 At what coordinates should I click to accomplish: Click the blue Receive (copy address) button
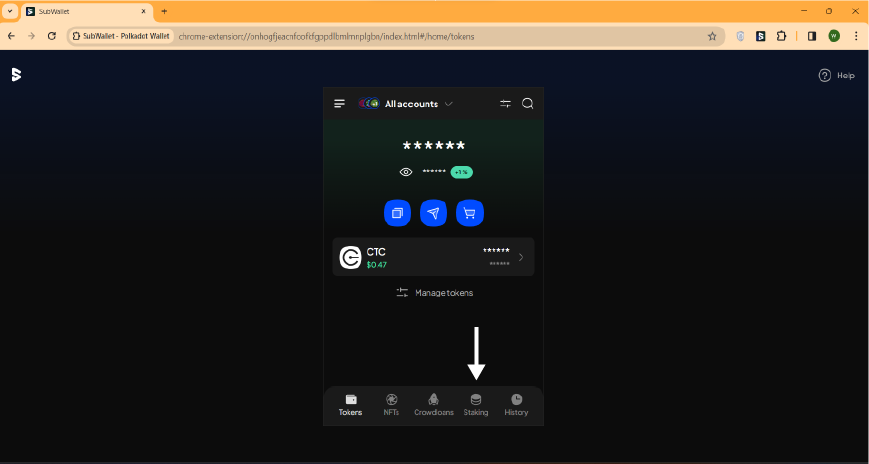coord(397,213)
